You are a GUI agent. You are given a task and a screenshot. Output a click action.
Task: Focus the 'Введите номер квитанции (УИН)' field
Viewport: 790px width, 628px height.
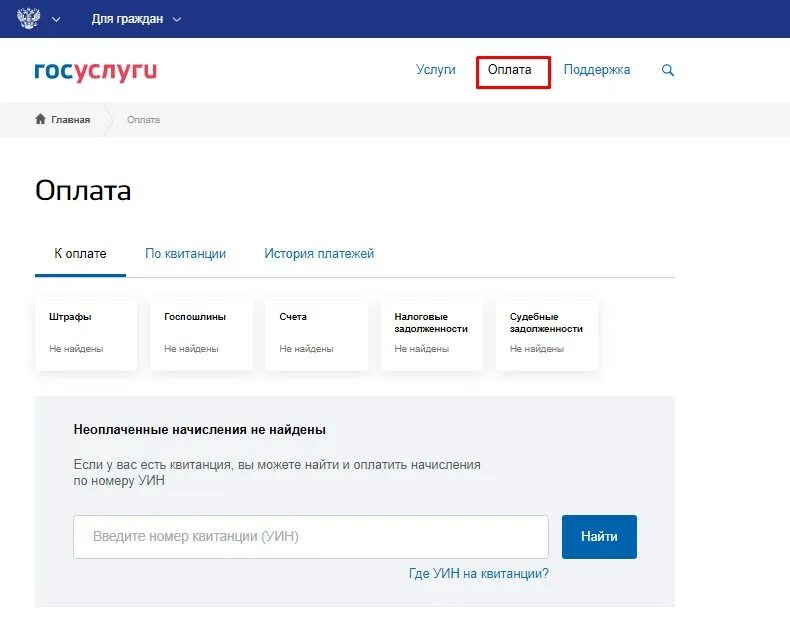click(311, 537)
